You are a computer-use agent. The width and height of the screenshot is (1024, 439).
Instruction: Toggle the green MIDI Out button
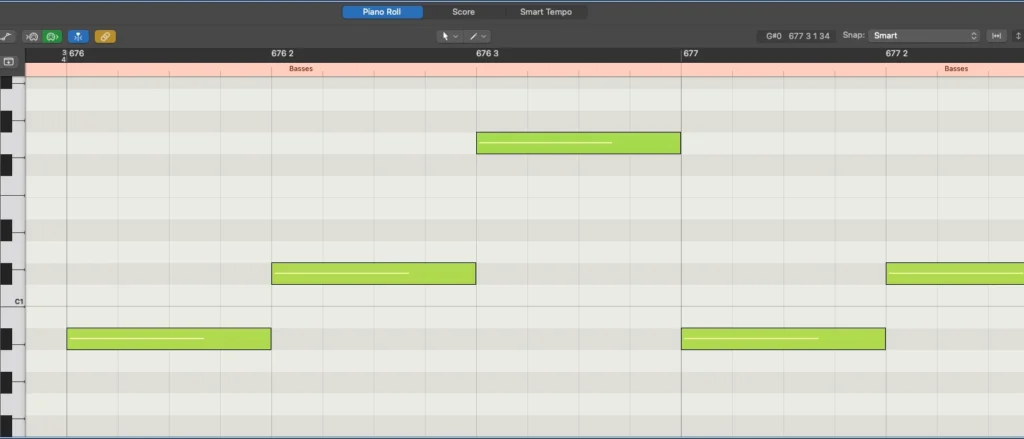pyautogui.click(x=53, y=37)
